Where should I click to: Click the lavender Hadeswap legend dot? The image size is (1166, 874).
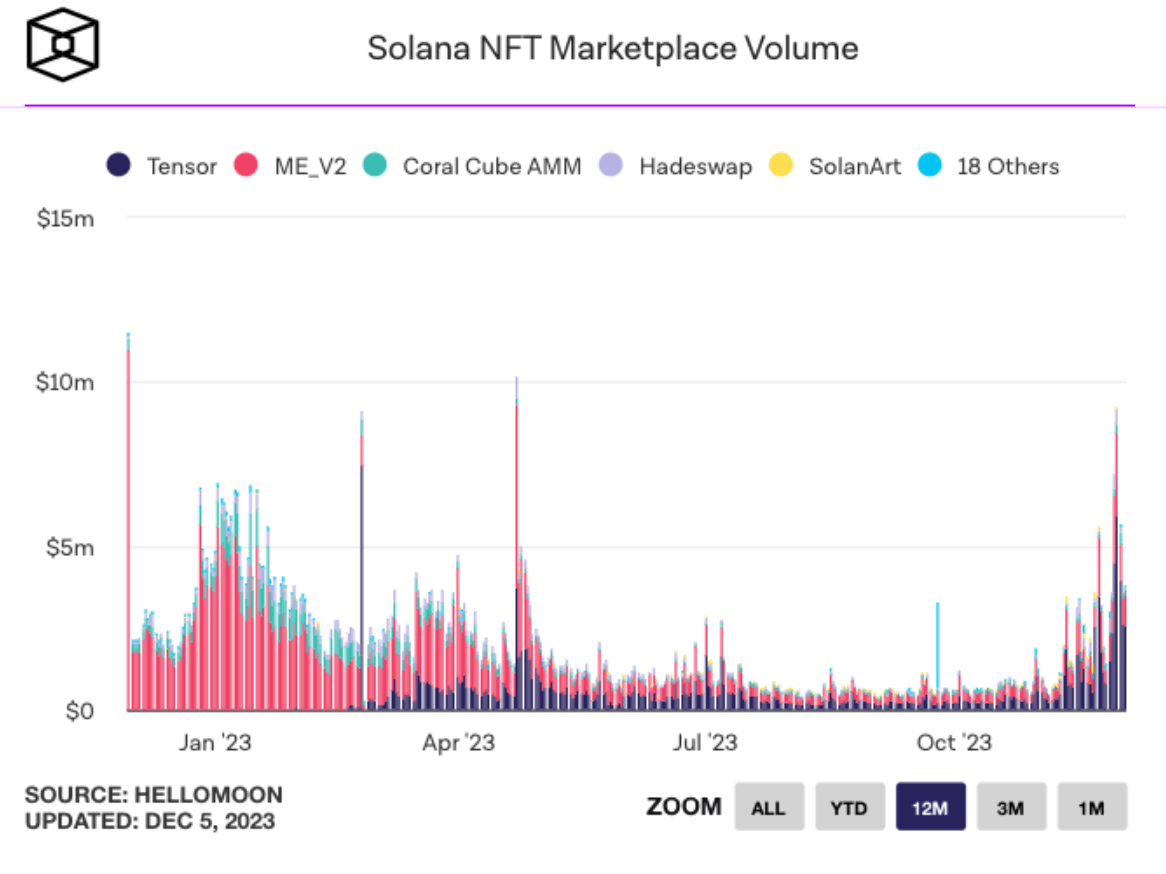[611, 166]
